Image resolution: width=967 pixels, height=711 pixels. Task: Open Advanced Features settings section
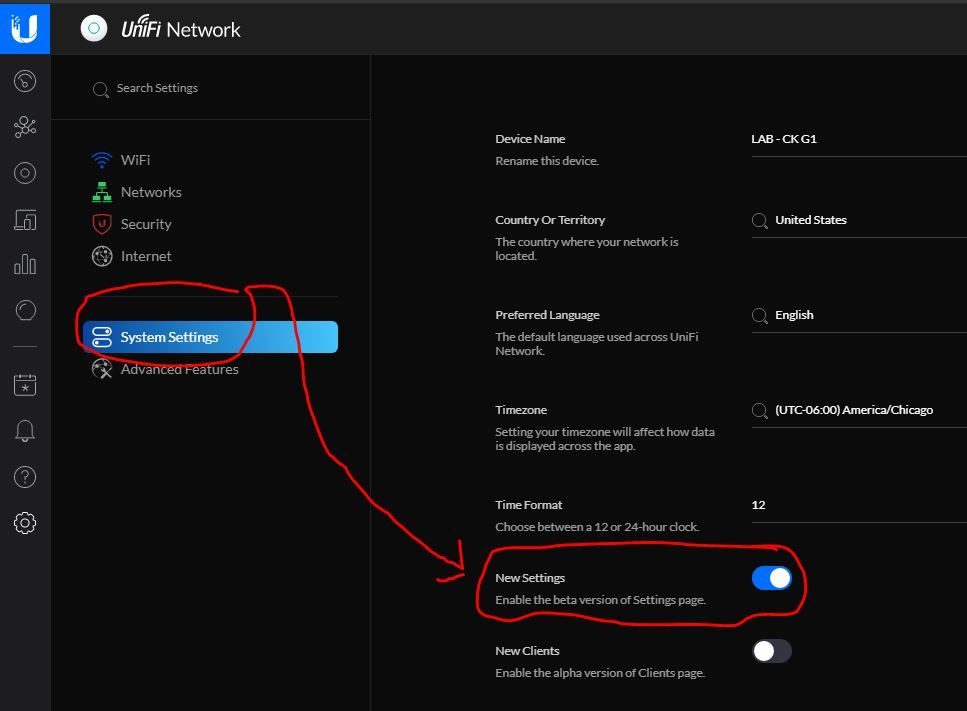point(178,369)
